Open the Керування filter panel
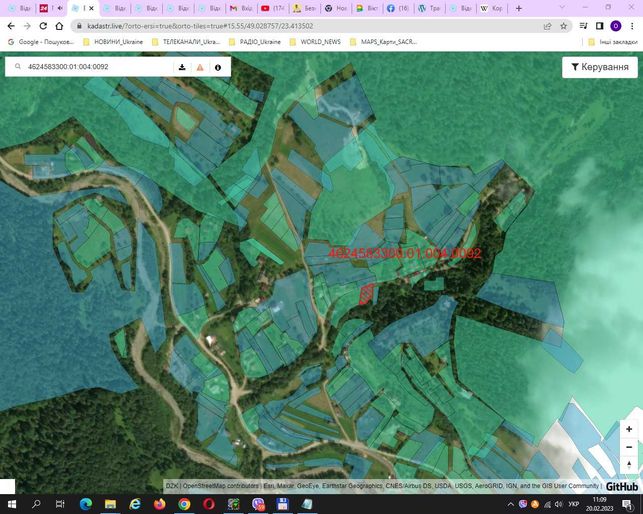This screenshot has width=643, height=514. (x=600, y=67)
